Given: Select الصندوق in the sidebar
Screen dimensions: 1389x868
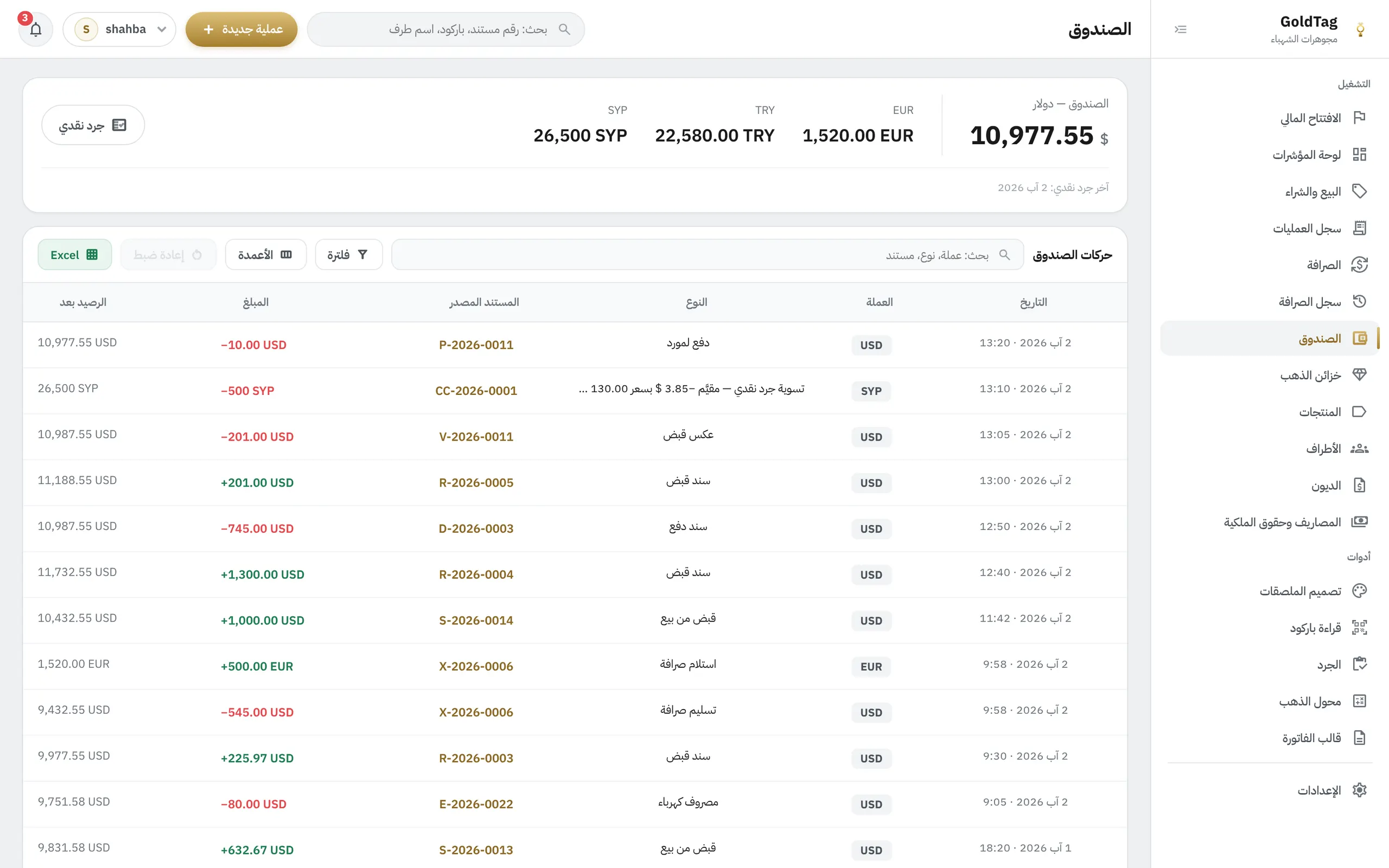Looking at the screenshot, I should (1270, 338).
